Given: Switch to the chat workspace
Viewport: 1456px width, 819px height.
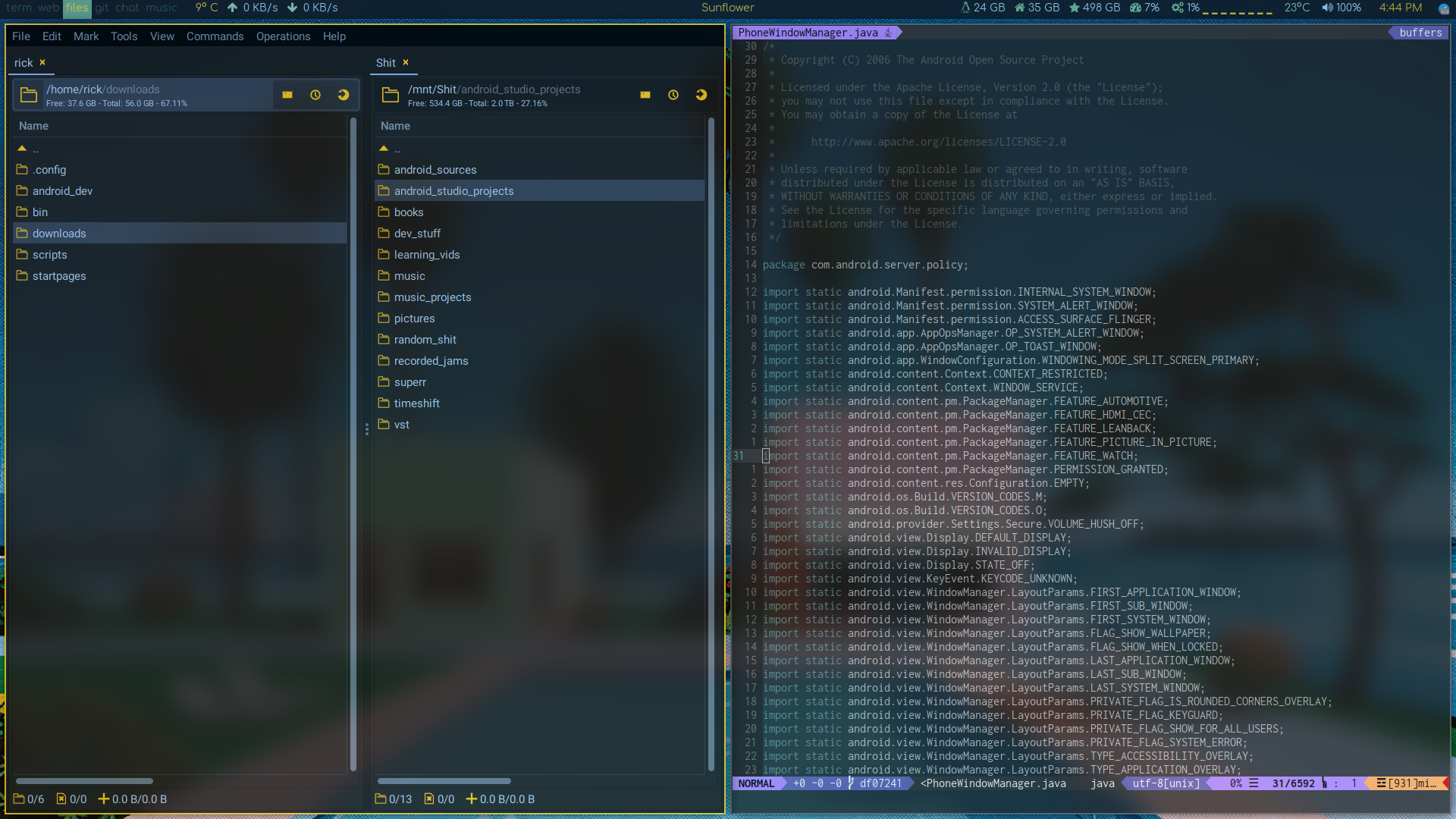Looking at the screenshot, I should [127, 8].
